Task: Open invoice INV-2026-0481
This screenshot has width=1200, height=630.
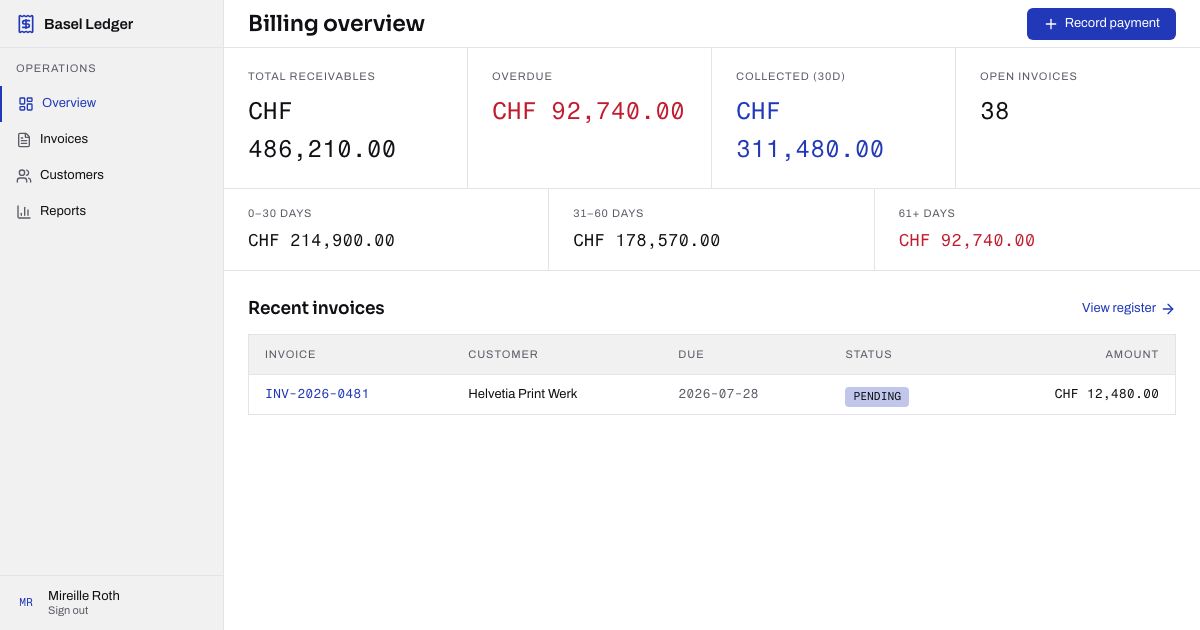Action: [317, 394]
